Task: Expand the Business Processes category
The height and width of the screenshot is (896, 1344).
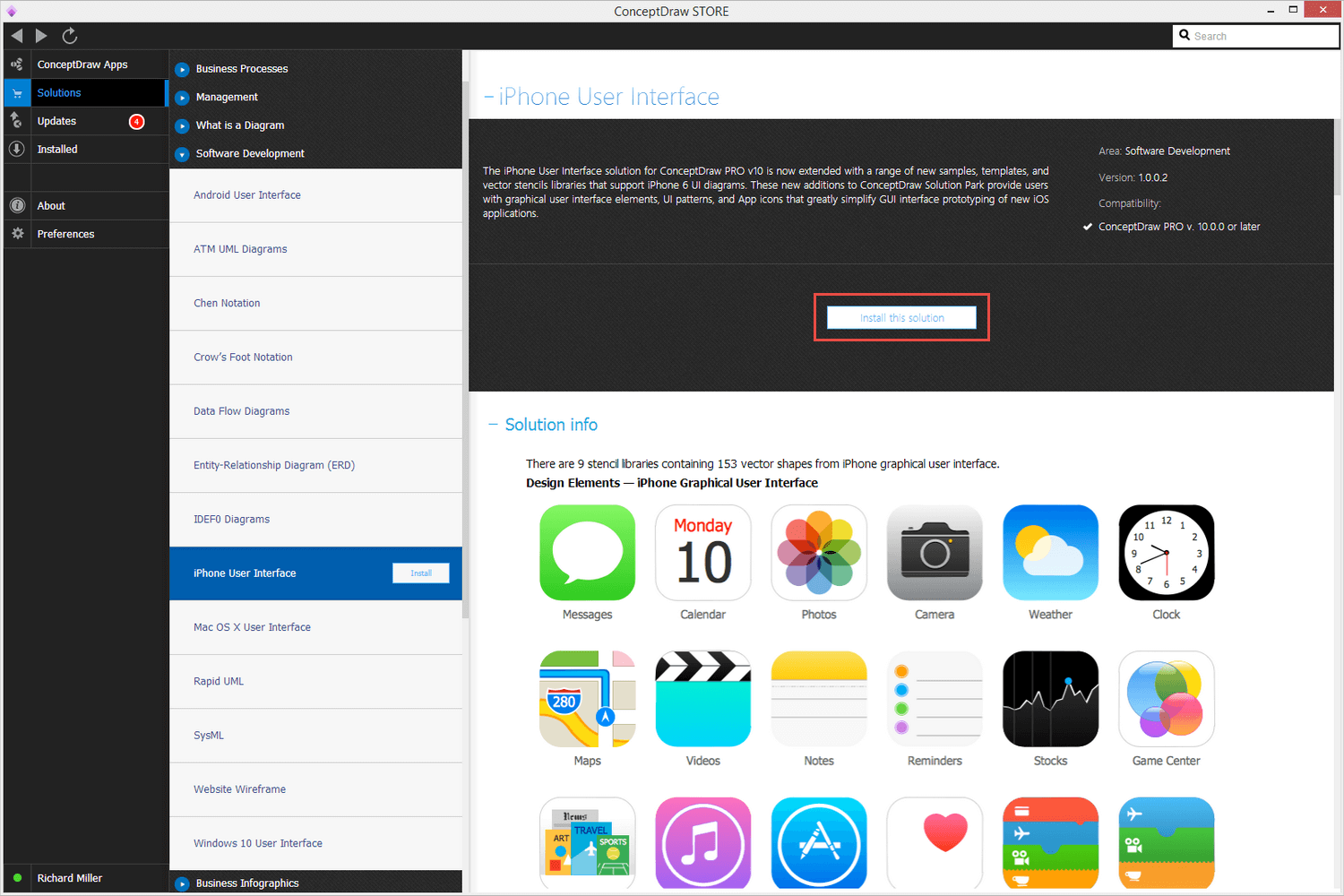Action: point(182,69)
